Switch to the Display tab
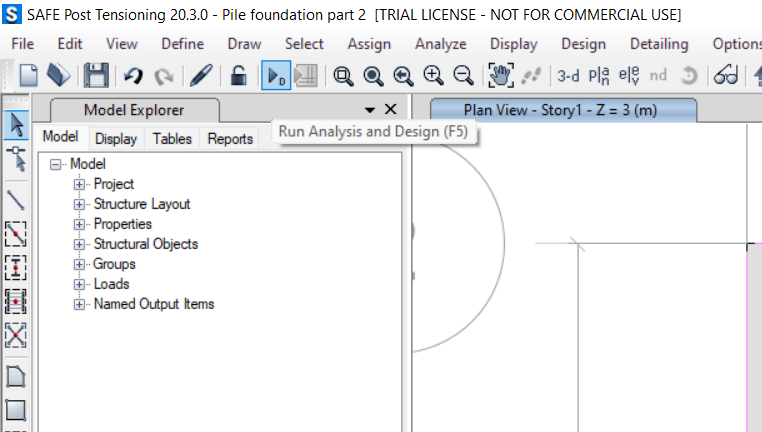This screenshot has height=432, width=762. coord(116,138)
